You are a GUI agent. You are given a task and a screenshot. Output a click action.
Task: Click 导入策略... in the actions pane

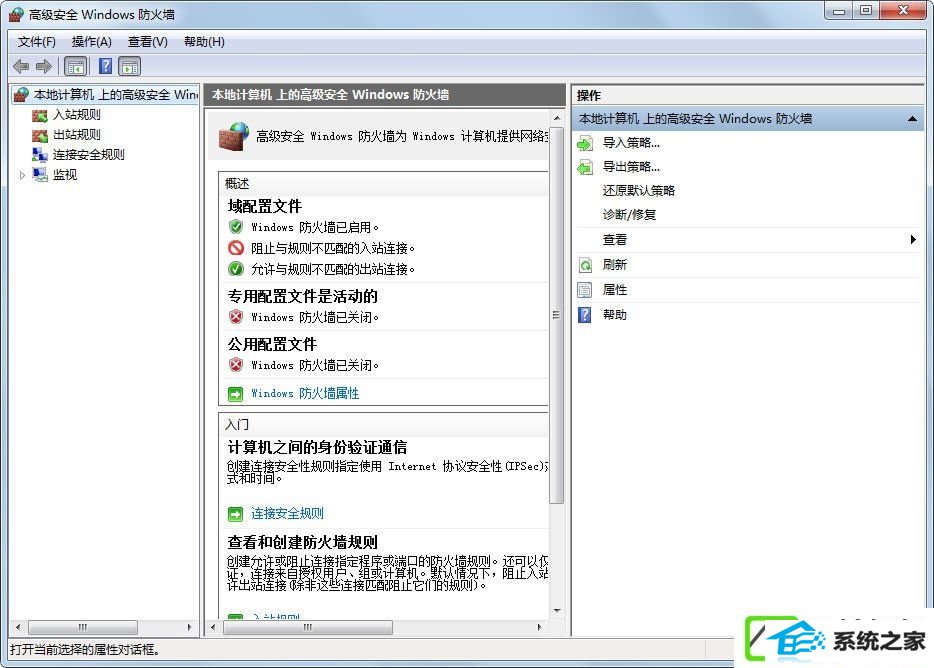click(631, 143)
